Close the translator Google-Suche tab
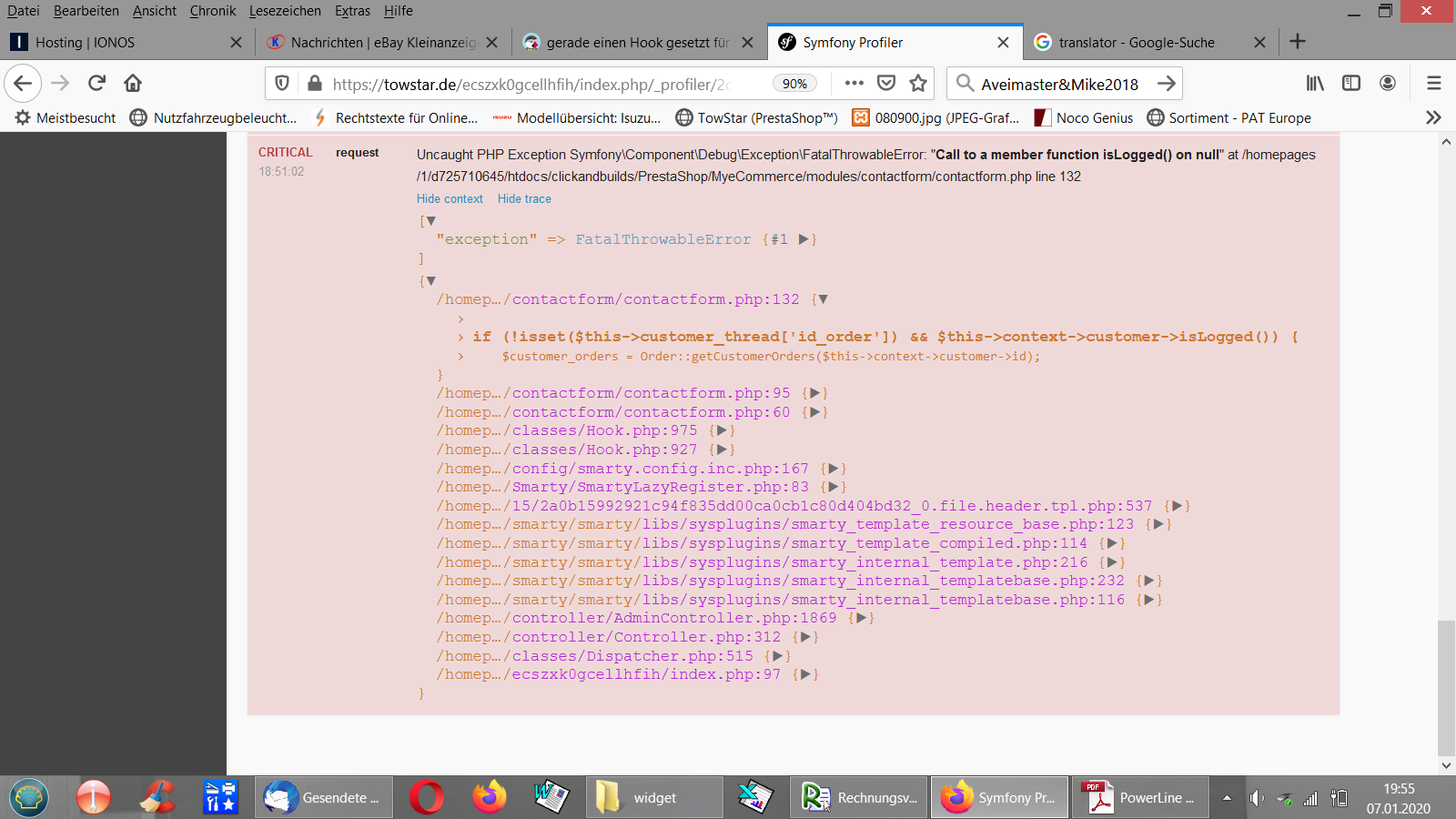The width and height of the screenshot is (1456, 819). click(1259, 43)
